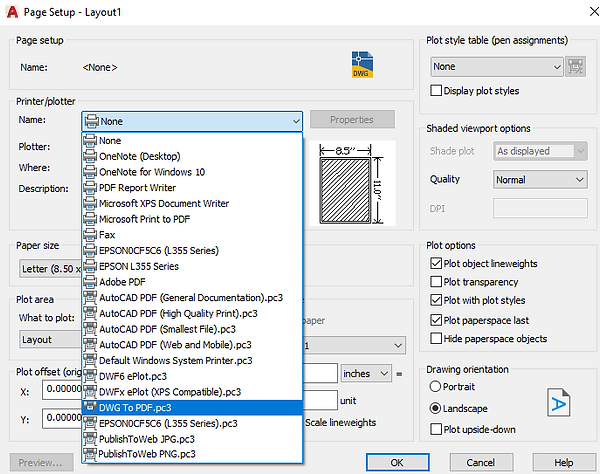Click the OK button
Viewport: 600px width, 474px height.
pyautogui.click(x=398, y=462)
